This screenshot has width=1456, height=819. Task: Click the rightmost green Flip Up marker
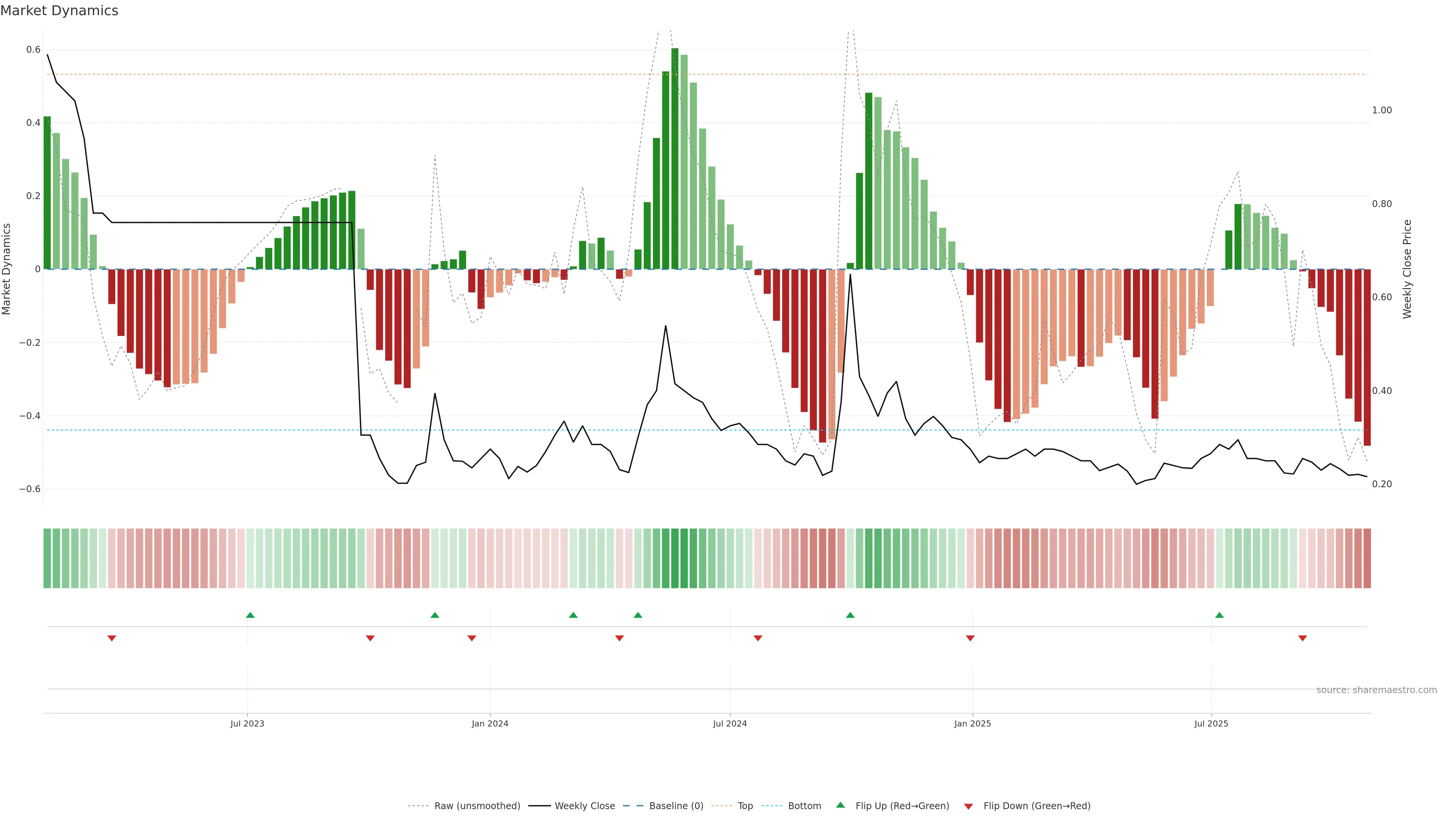[1219, 615]
